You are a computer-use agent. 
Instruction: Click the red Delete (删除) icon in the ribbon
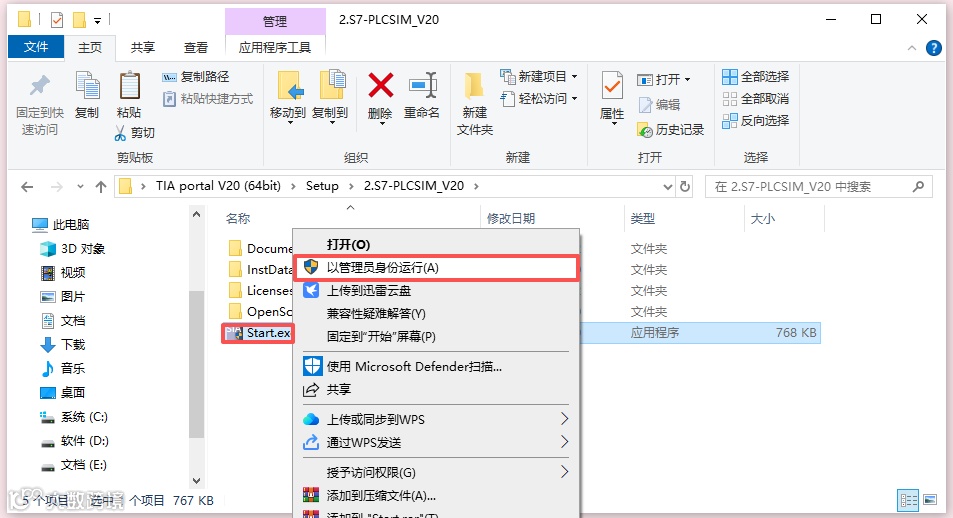coord(380,86)
